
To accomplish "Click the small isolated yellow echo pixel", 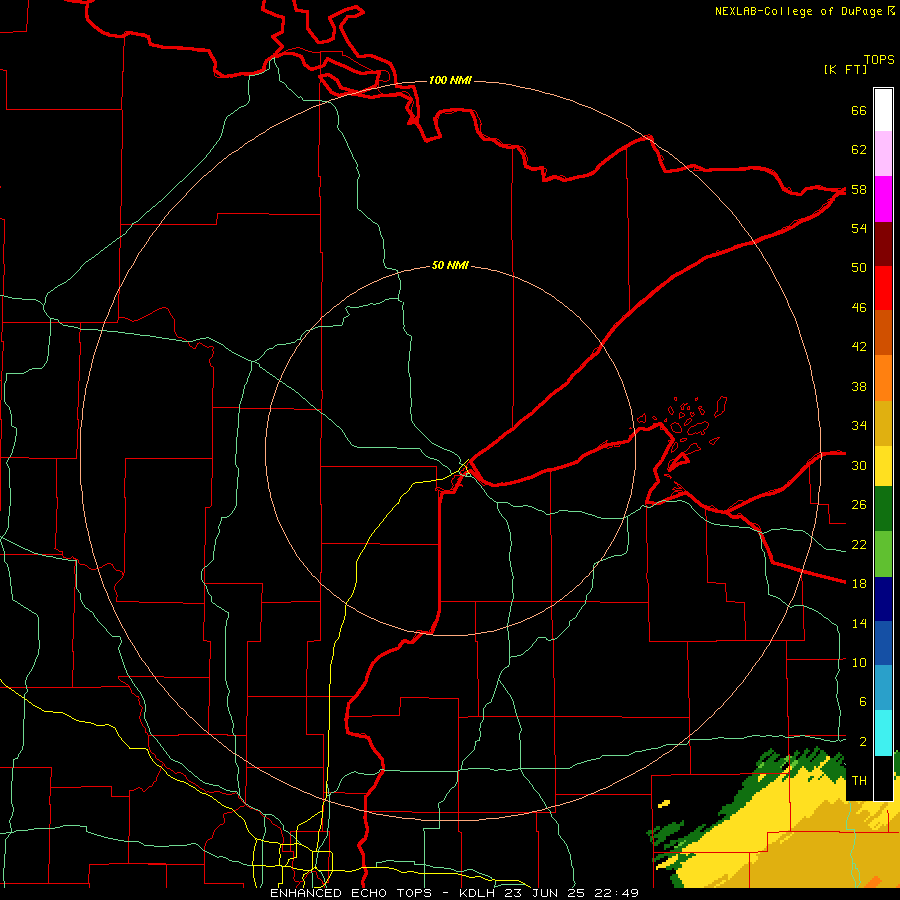I will click(664, 804).
